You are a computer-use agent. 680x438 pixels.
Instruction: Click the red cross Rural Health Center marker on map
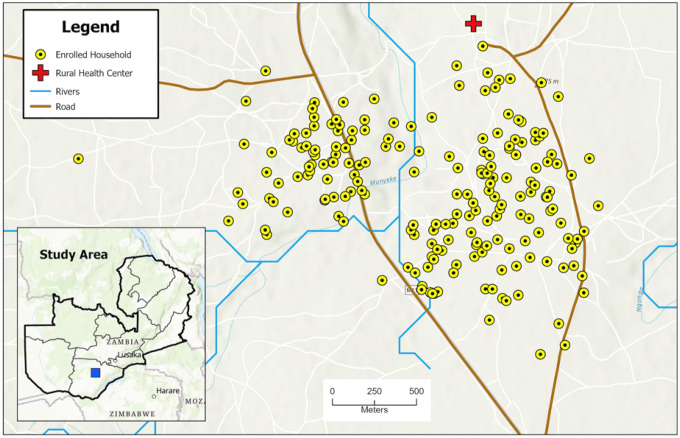click(x=473, y=23)
